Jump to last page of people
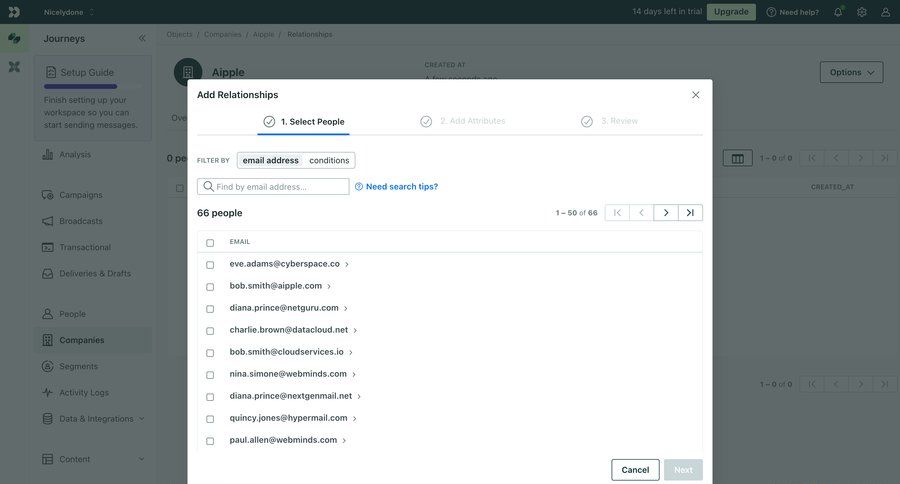900x484 pixels. 690,213
